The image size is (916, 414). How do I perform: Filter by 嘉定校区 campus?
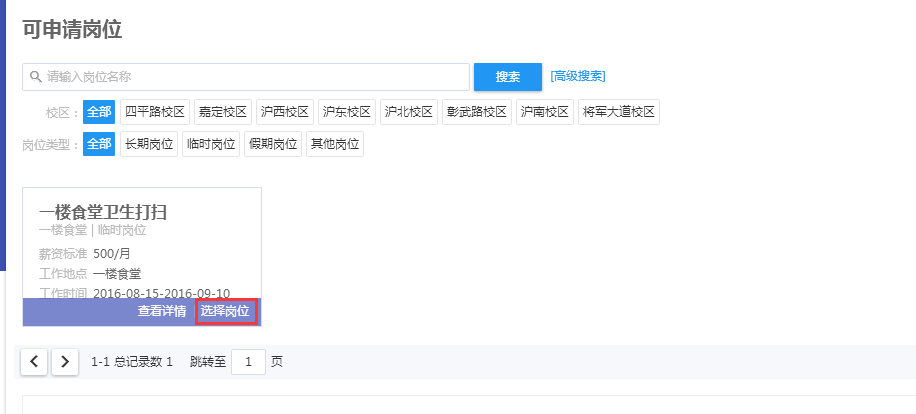(222, 112)
